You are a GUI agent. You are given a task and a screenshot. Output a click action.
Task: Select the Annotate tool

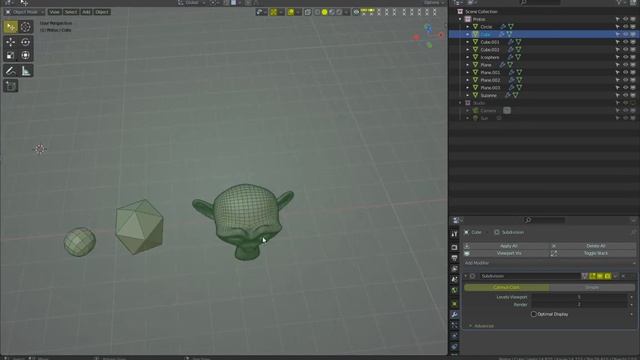(x=11, y=71)
